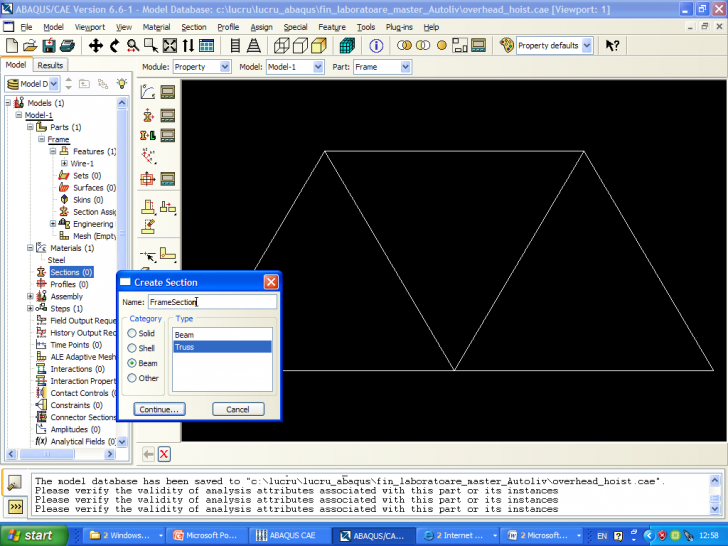Screen dimensions: 728x546
Task: Click the section Name input field
Action: click(212, 301)
